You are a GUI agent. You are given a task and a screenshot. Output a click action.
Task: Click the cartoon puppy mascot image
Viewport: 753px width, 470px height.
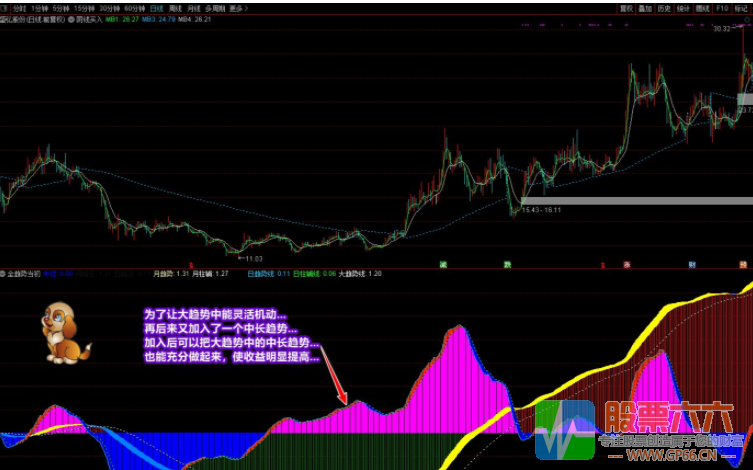click(64, 332)
